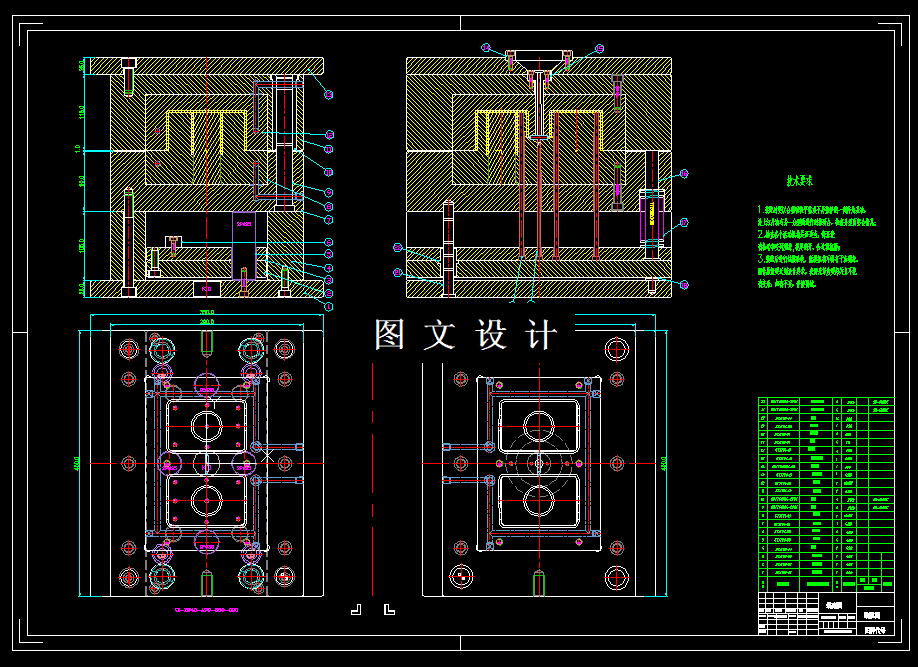This screenshot has width=918, height=667.
Task: Pick part balloon number 5
Action: [x=328, y=254]
